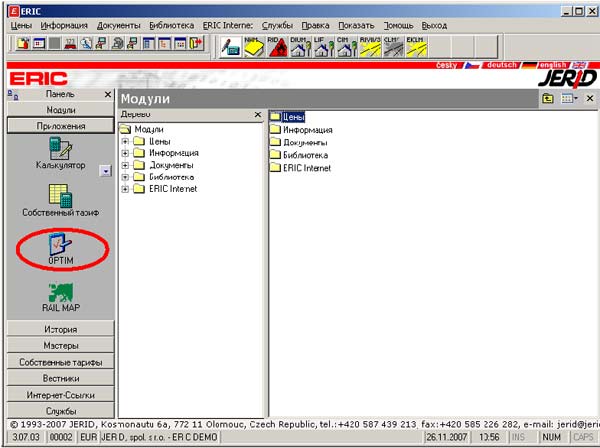Viewport: 600px width, 448px height.
Task: Click the tree-structure window toolbar icon
Action: tap(165, 44)
